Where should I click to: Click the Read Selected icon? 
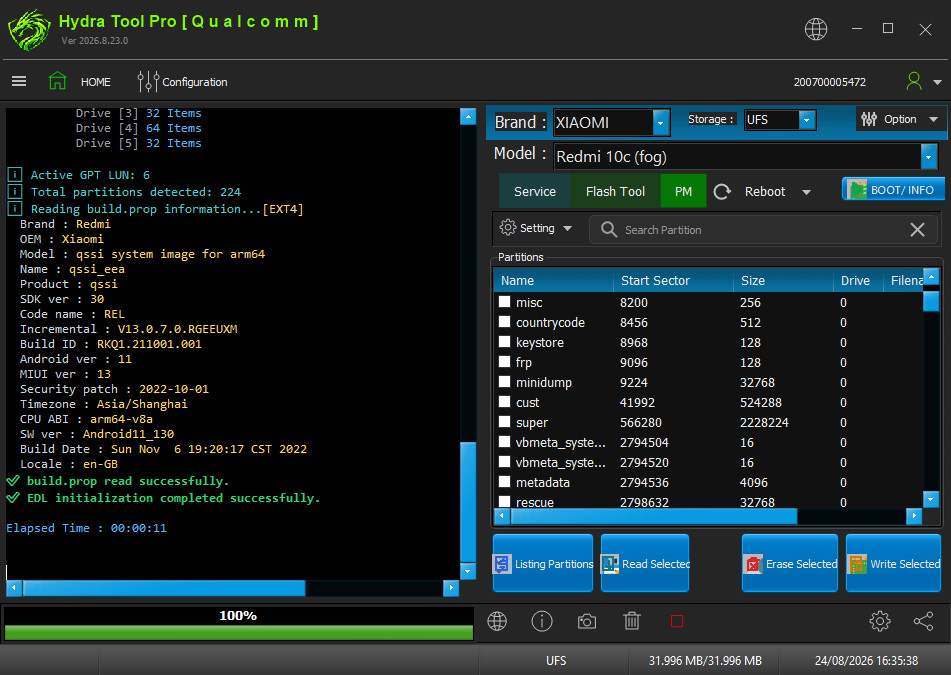[610, 564]
